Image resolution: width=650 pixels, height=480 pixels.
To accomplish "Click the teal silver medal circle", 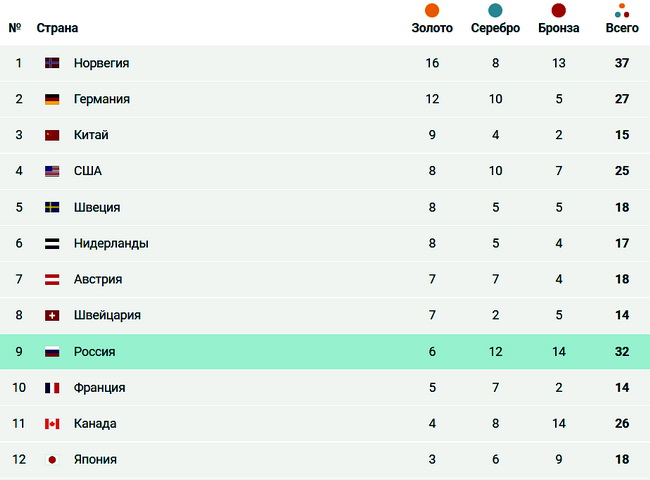I will tap(495, 11).
